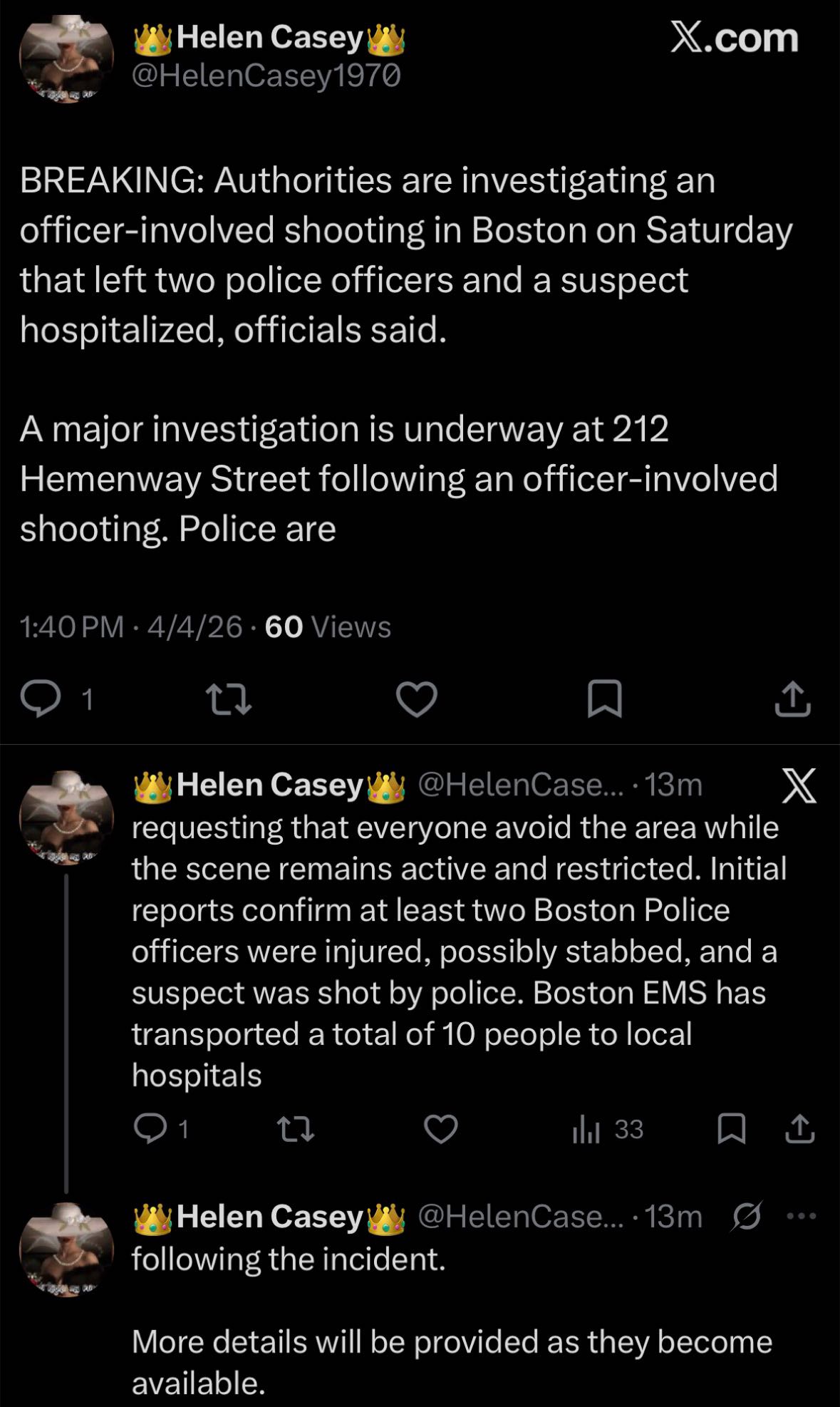840x1407 pixels.
Task: Open more options on last reply
Action: tap(802, 1216)
